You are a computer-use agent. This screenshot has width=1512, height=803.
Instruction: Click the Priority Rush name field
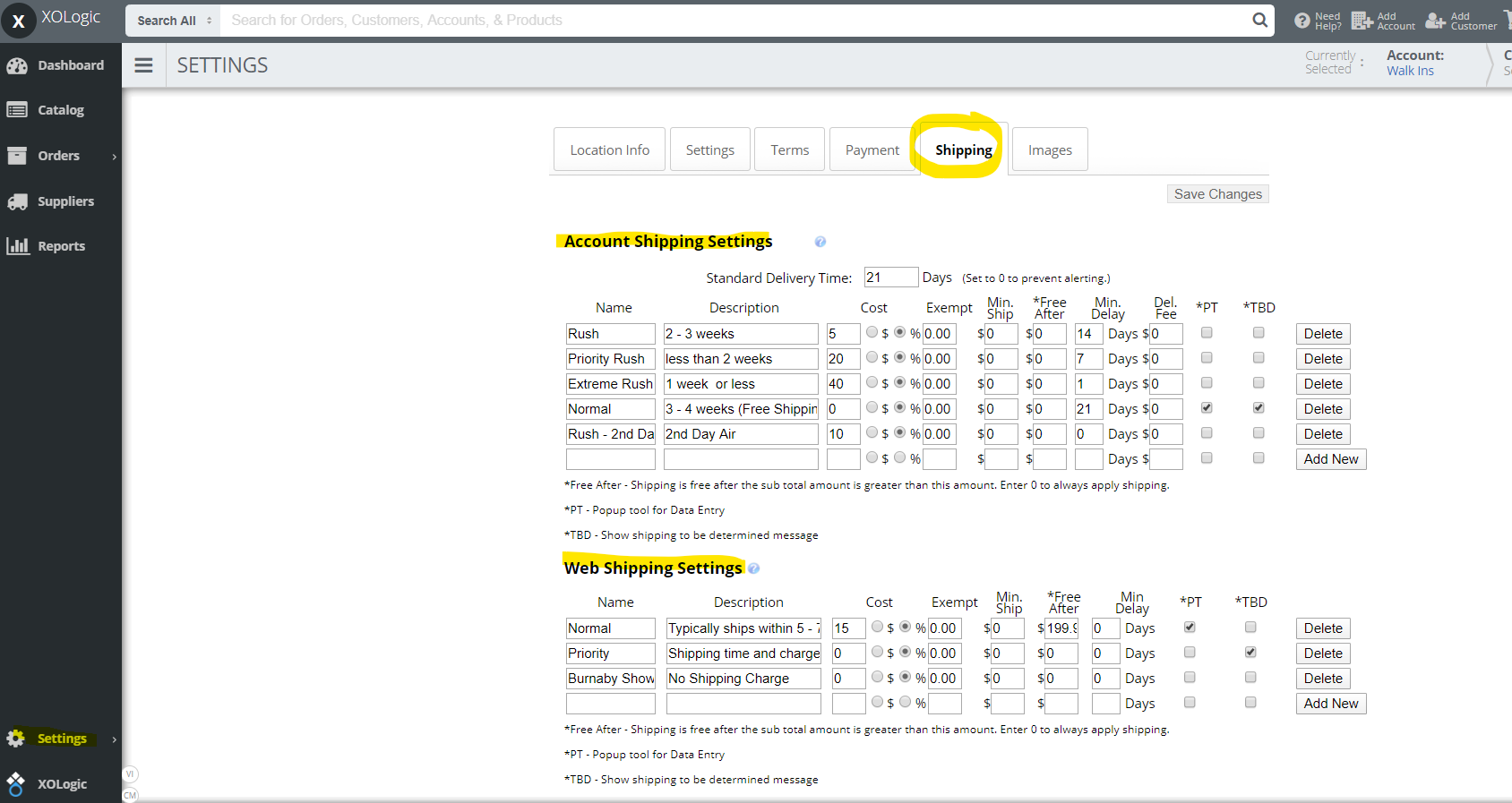point(610,359)
